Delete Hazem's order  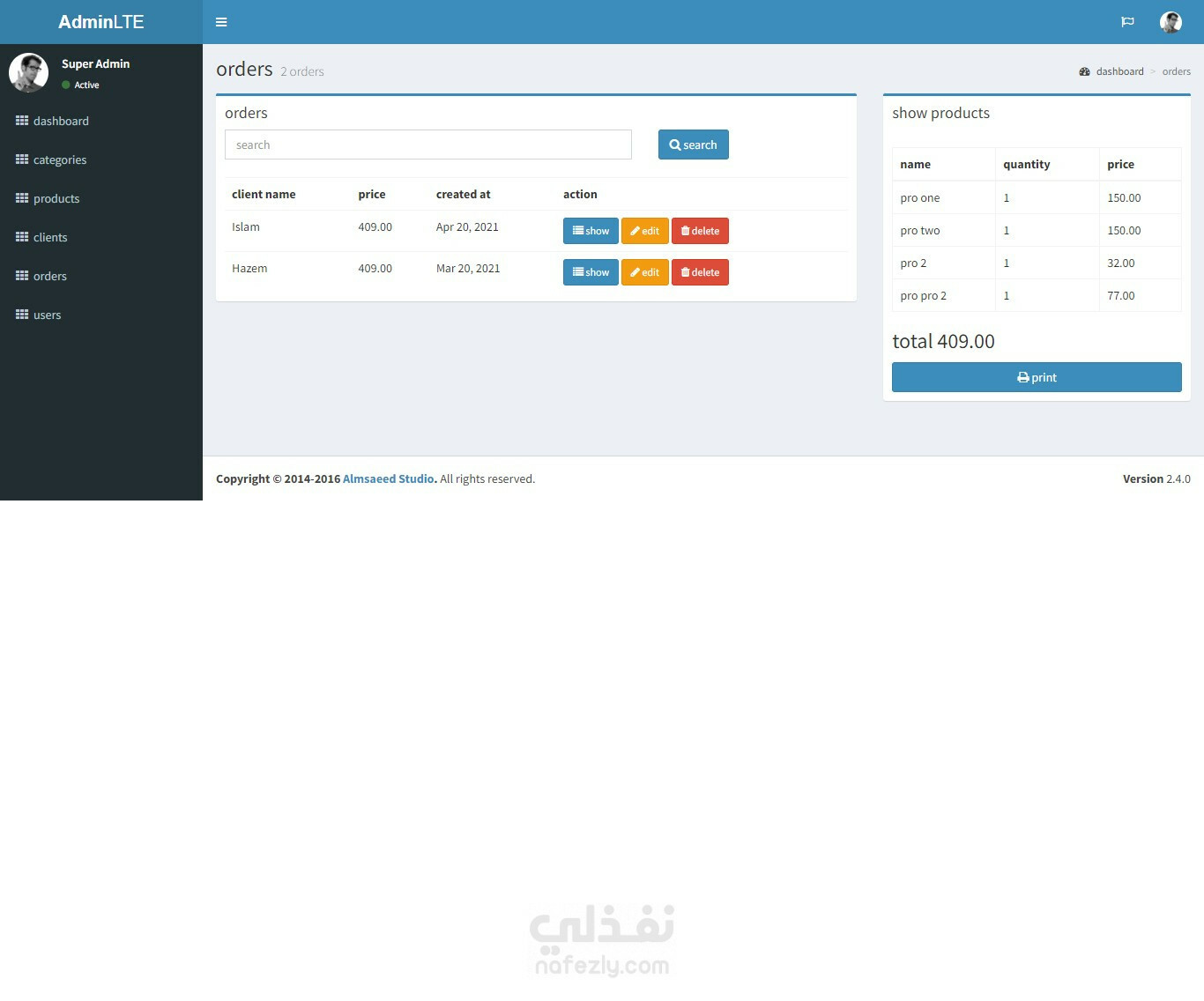tap(700, 272)
